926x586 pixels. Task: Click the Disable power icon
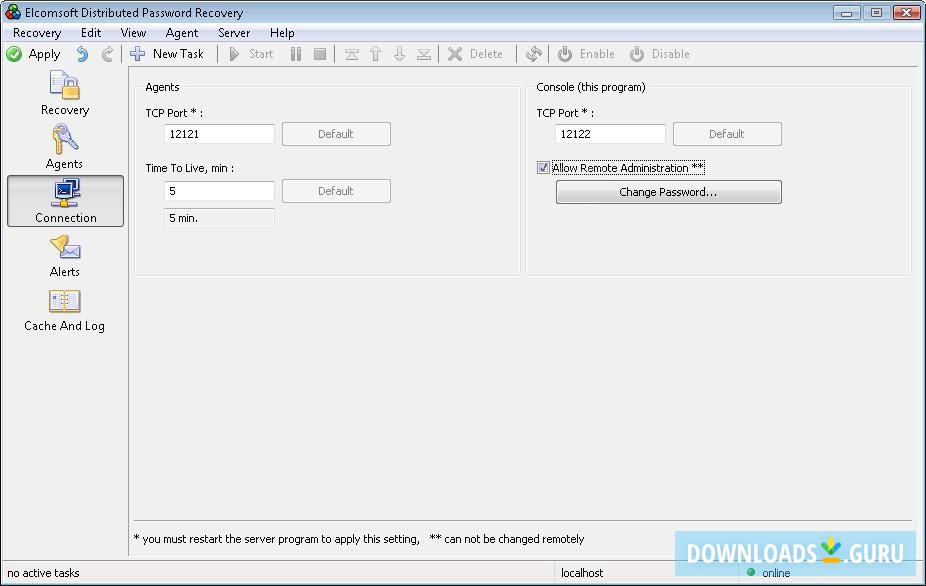point(637,54)
